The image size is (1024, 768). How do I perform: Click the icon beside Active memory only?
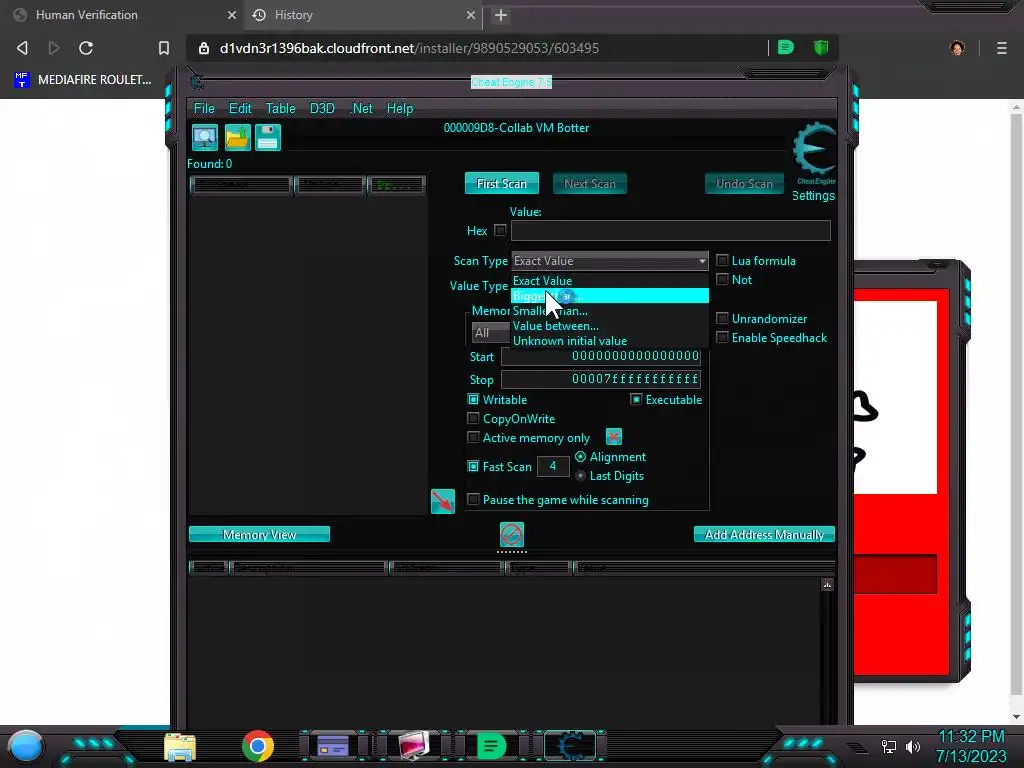614,437
